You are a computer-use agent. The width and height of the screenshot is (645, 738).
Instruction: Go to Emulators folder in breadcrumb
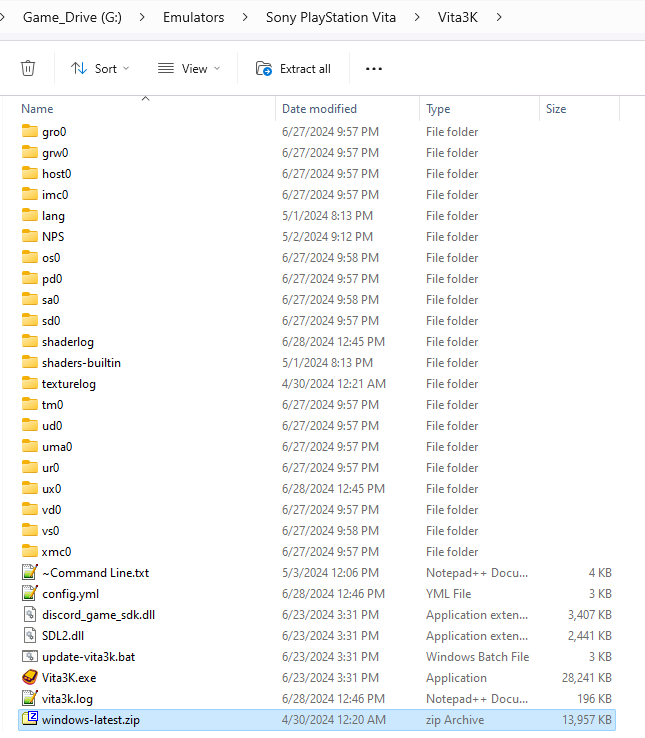pos(194,17)
